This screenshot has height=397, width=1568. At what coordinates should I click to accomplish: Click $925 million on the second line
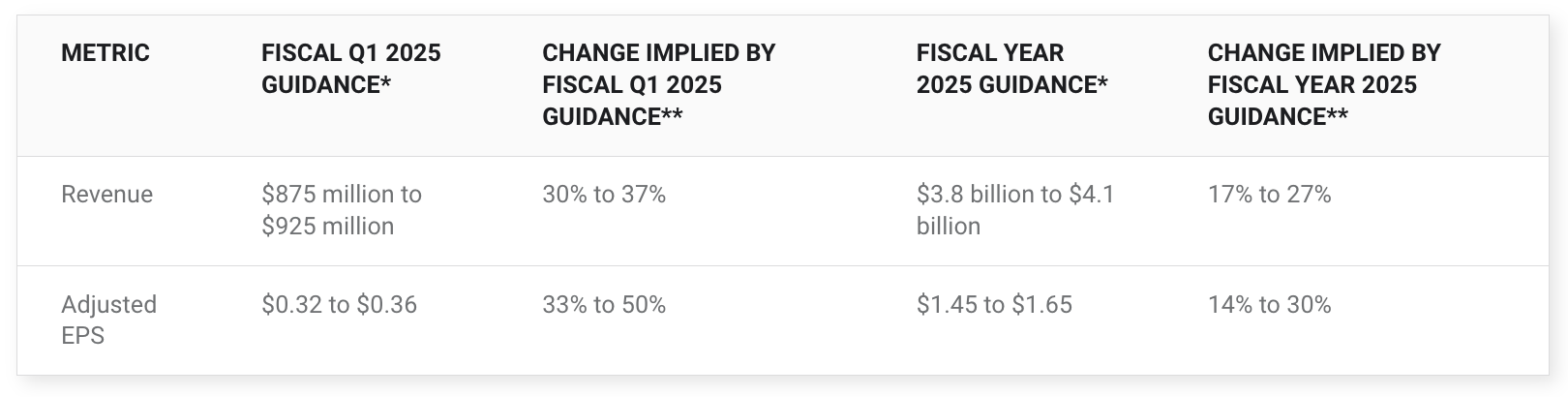click(x=327, y=227)
